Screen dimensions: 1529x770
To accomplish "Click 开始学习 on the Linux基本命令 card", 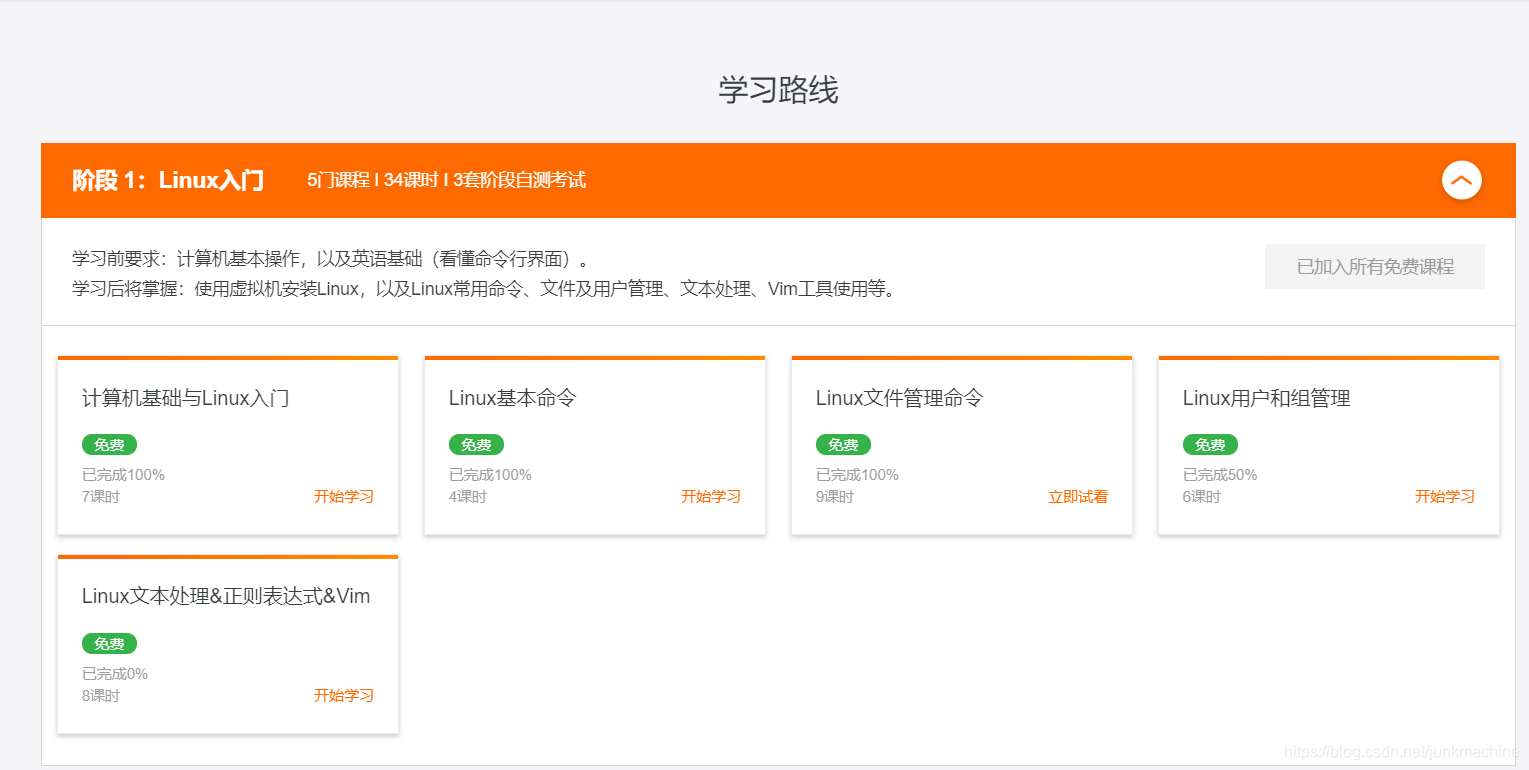I will coord(710,495).
